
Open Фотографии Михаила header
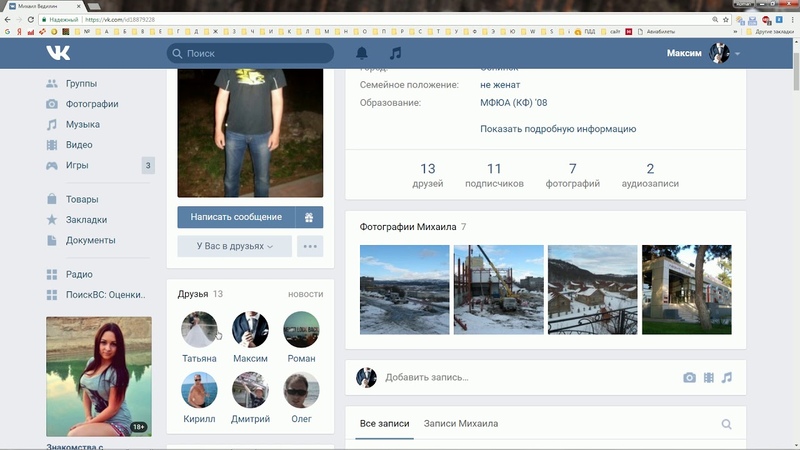413,227
